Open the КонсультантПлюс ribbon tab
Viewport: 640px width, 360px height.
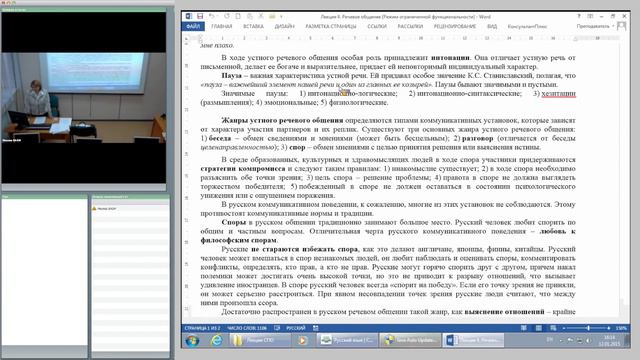(527, 27)
